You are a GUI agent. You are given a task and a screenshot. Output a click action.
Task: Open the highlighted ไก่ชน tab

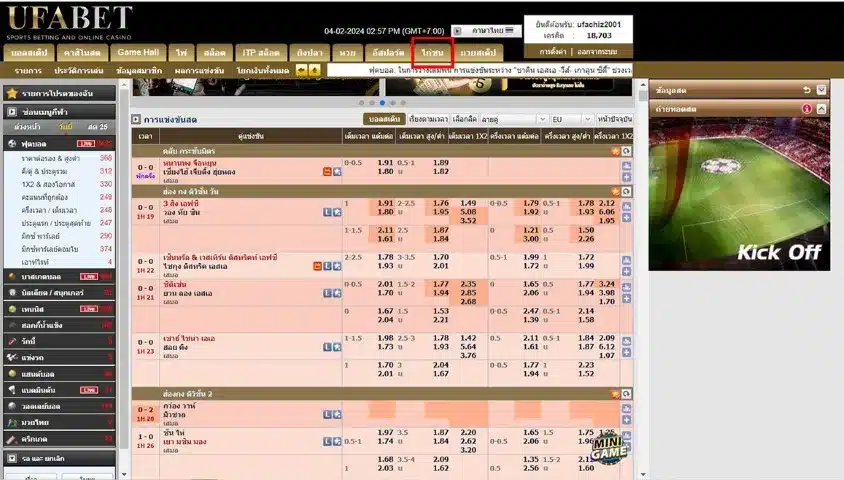tap(432, 52)
